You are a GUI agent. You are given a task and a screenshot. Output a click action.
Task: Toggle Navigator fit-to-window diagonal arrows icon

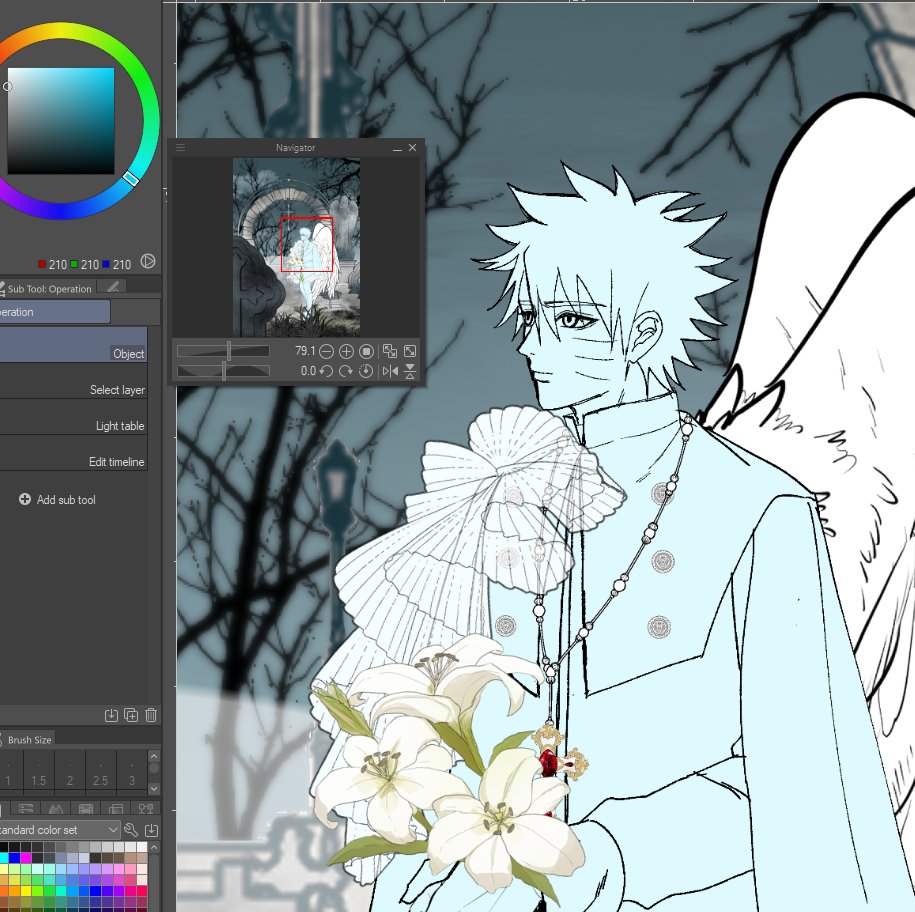click(x=410, y=351)
